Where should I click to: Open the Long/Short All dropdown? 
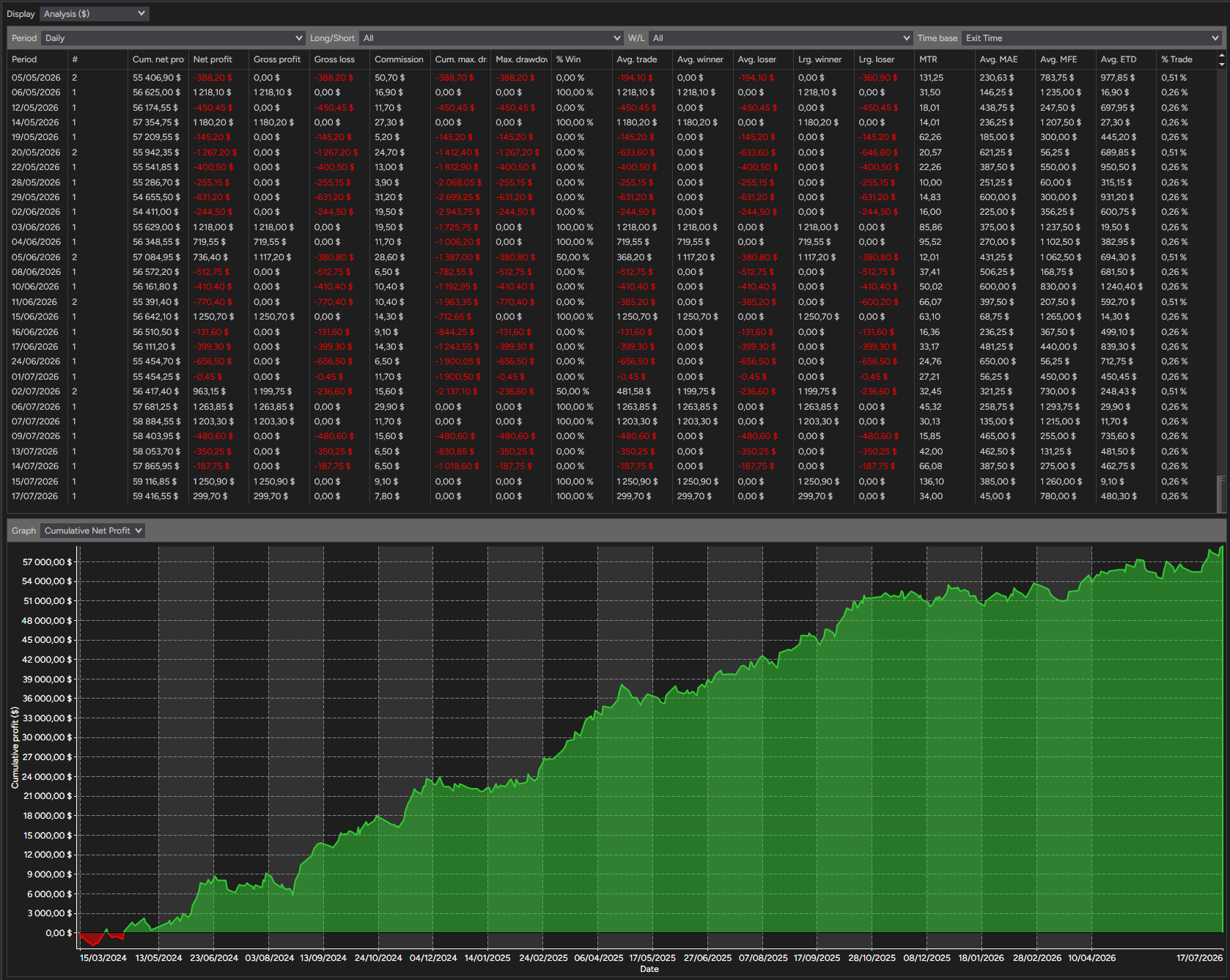click(x=491, y=38)
